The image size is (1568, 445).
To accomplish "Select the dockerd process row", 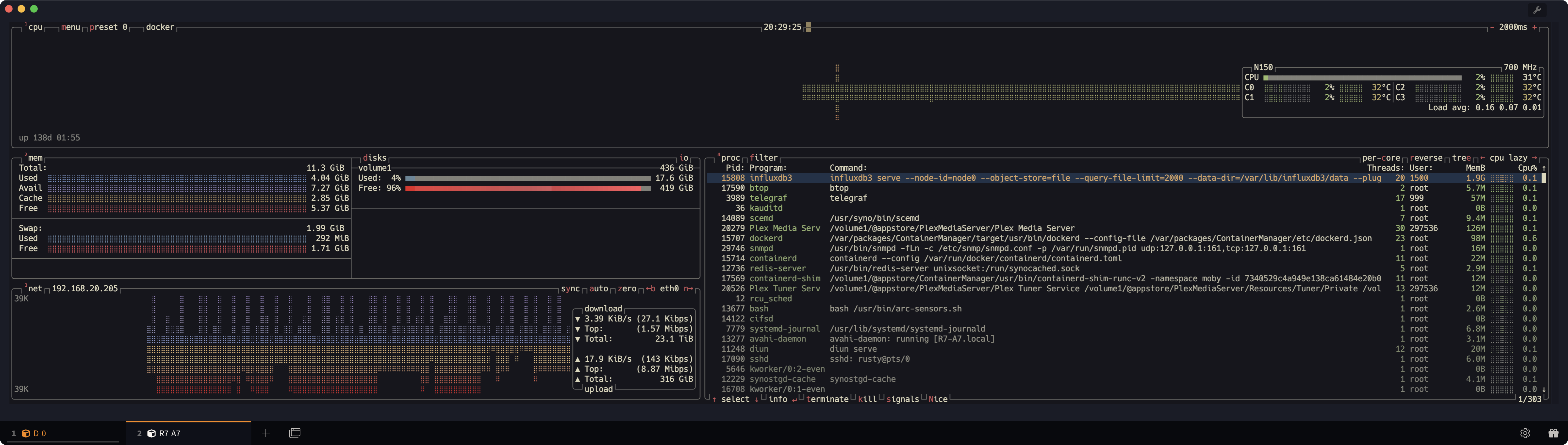I will [766, 239].
